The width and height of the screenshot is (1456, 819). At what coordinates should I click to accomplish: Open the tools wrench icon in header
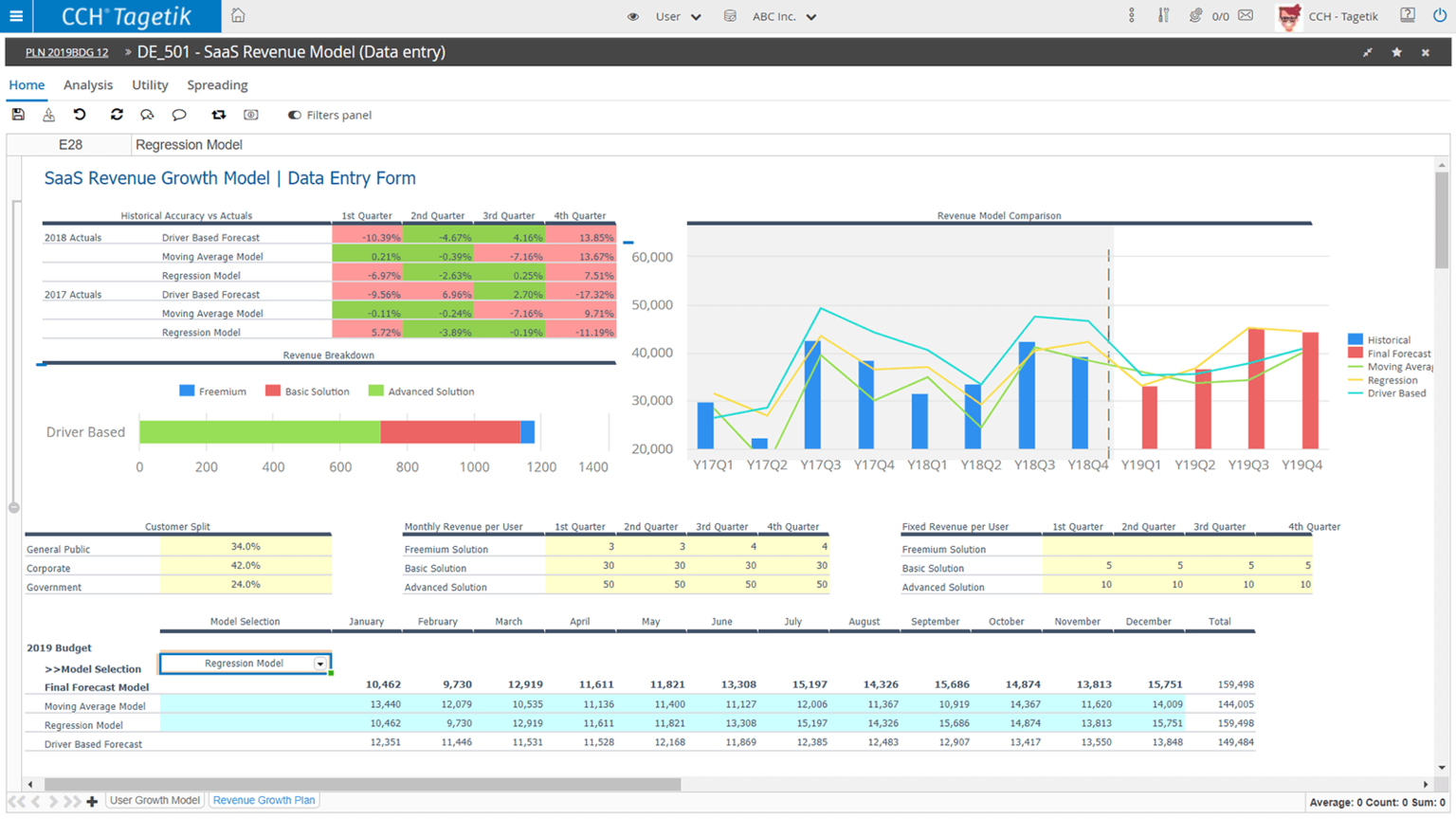click(x=1163, y=15)
